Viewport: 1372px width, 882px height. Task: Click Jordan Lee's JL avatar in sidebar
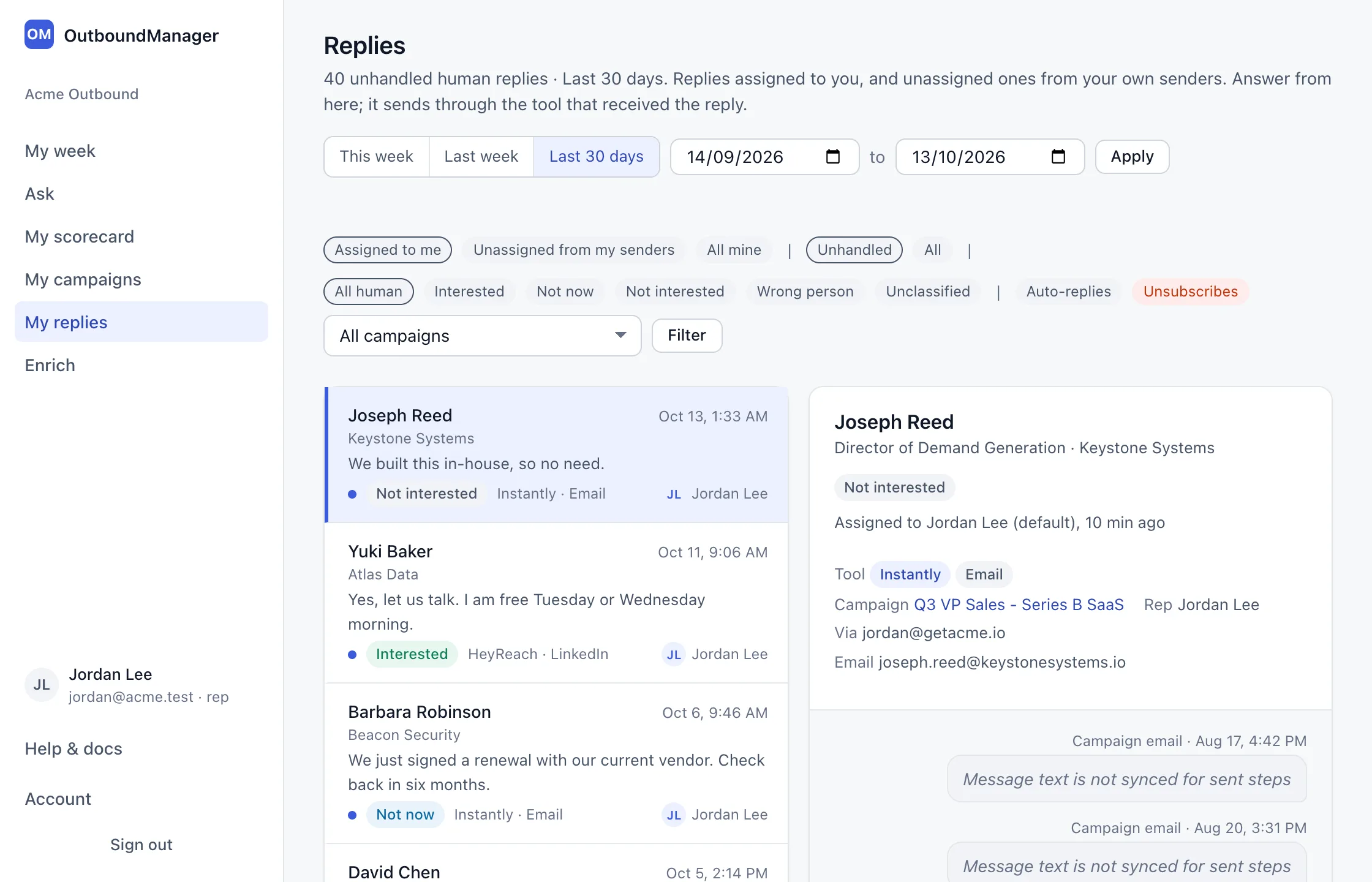[x=42, y=685]
